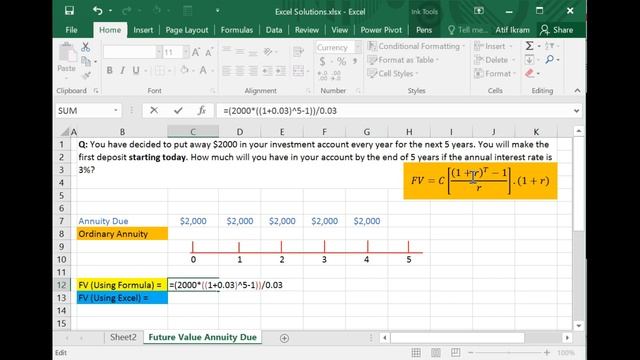Expand the formula bar chevron
The image size is (640, 360).
coord(576,111)
